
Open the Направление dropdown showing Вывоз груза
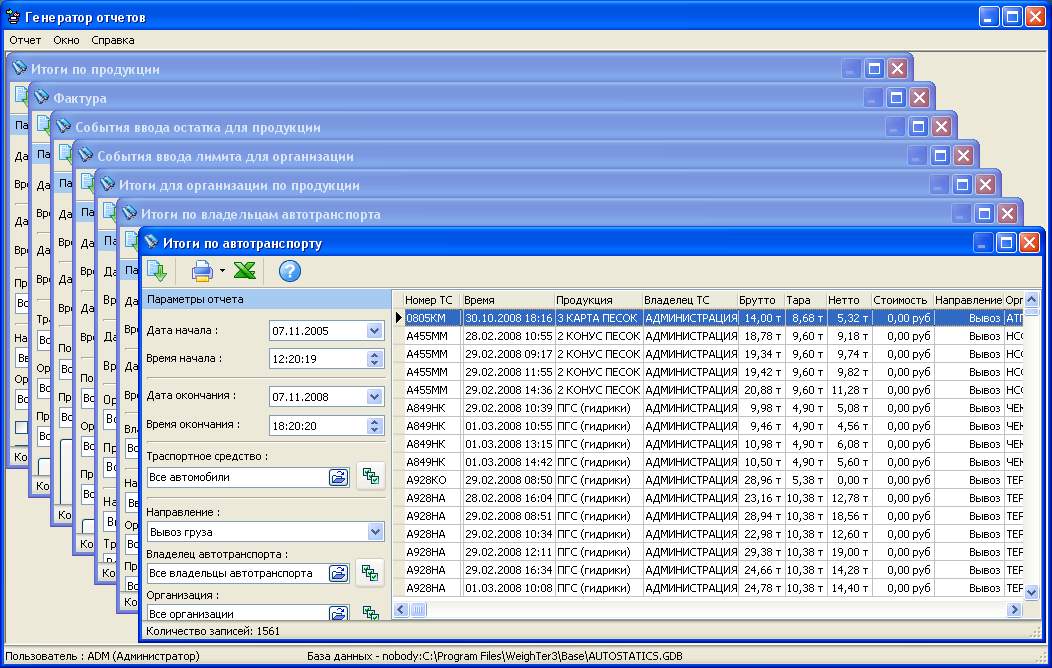click(375, 532)
